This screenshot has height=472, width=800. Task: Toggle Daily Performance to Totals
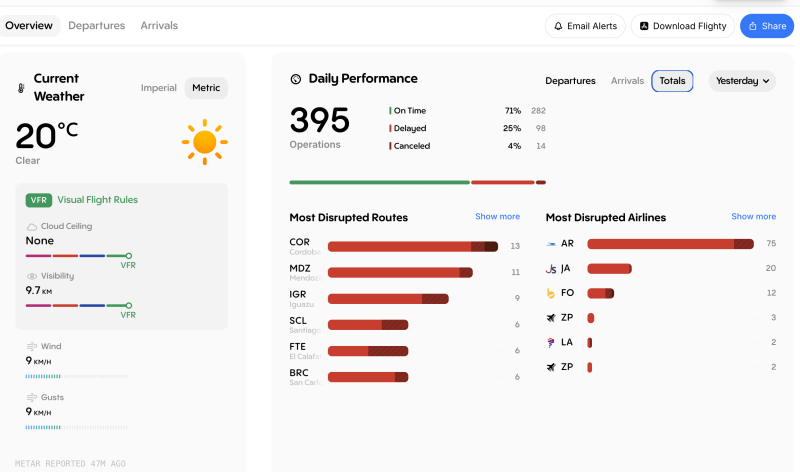coord(672,81)
